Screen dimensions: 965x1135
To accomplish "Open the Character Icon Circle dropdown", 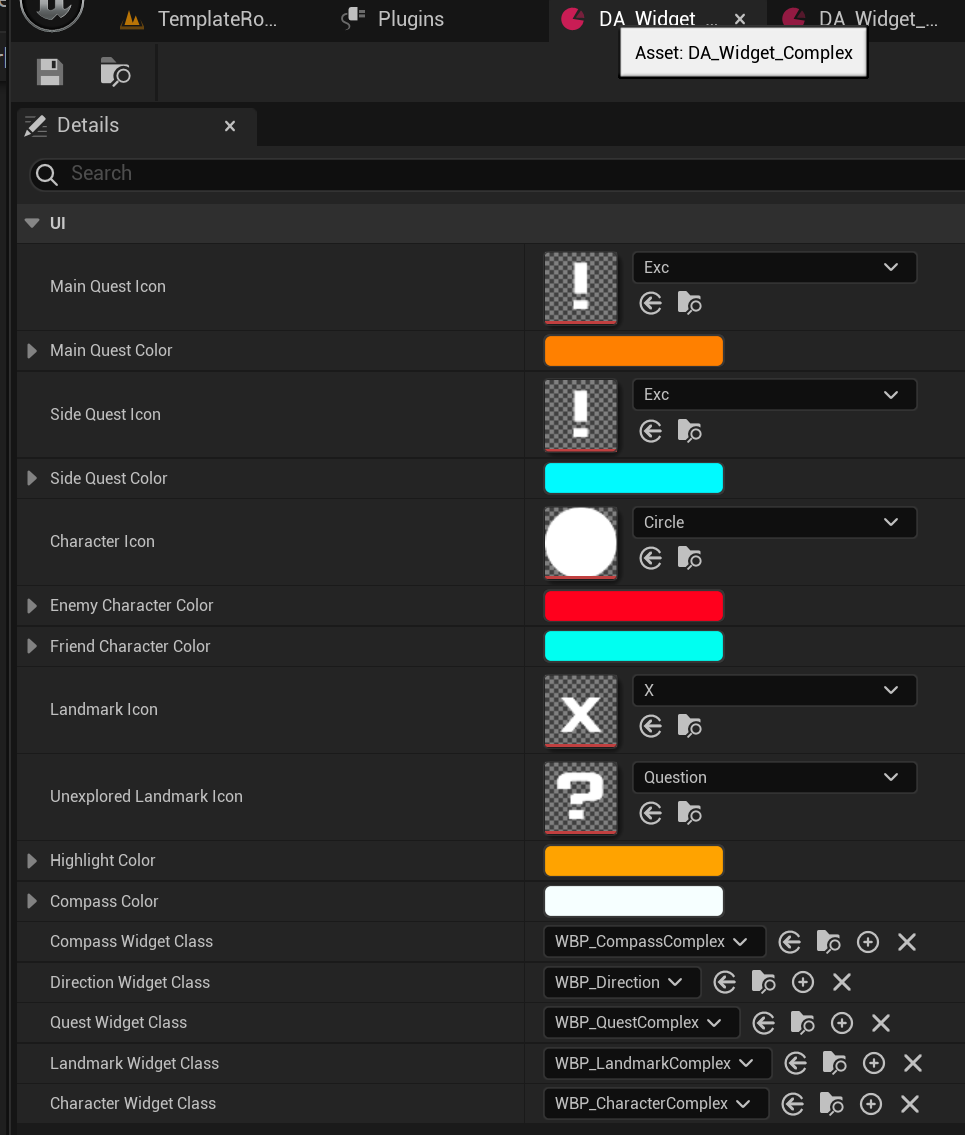I will tap(774, 523).
